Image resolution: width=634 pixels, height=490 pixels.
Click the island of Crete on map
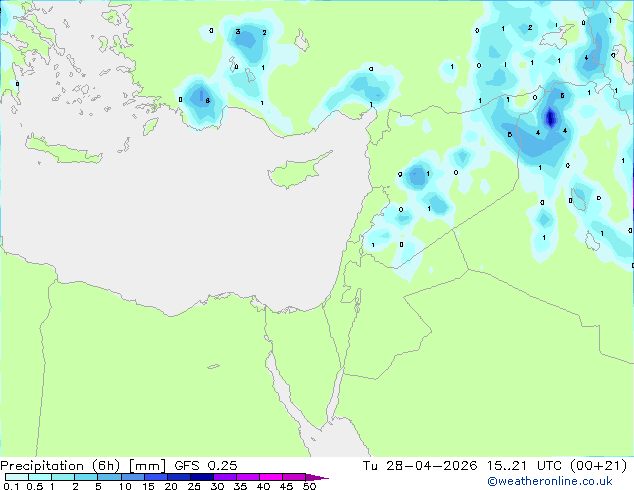(63, 150)
